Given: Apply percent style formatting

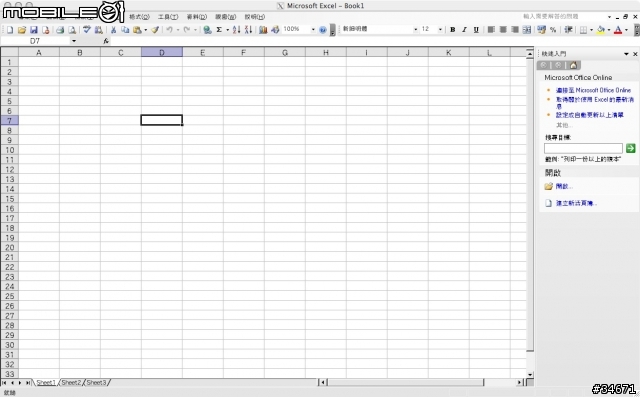Looking at the screenshot, I should 553,29.
